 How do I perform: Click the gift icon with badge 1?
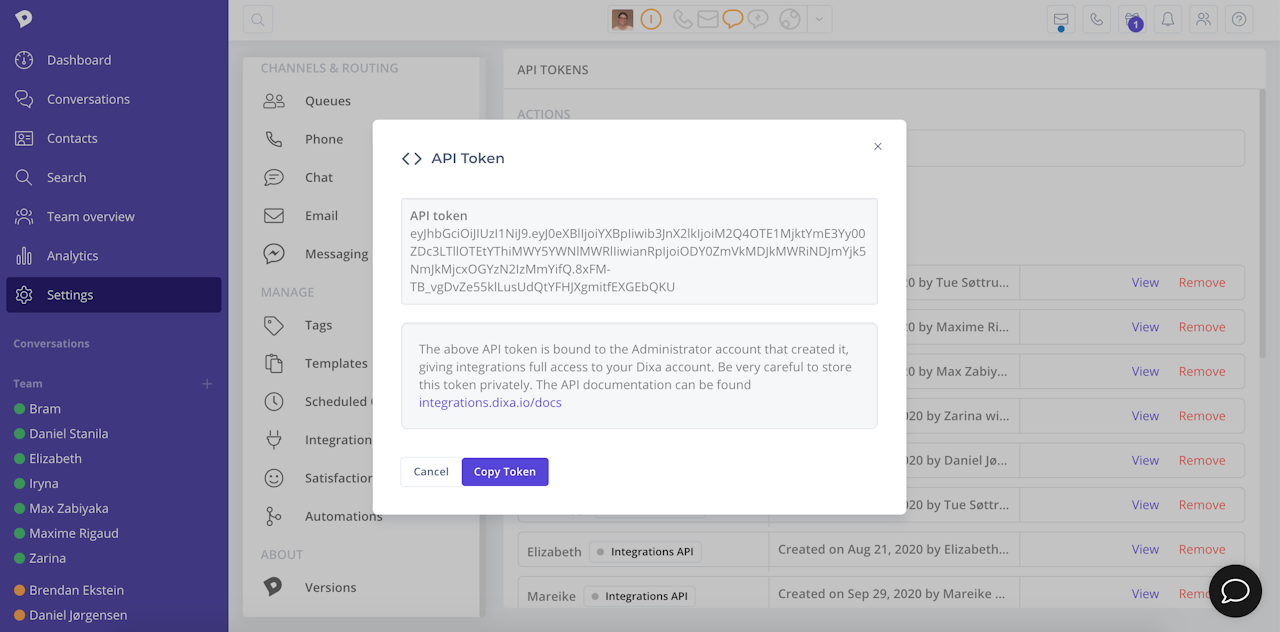pyautogui.click(x=1132, y=19)
